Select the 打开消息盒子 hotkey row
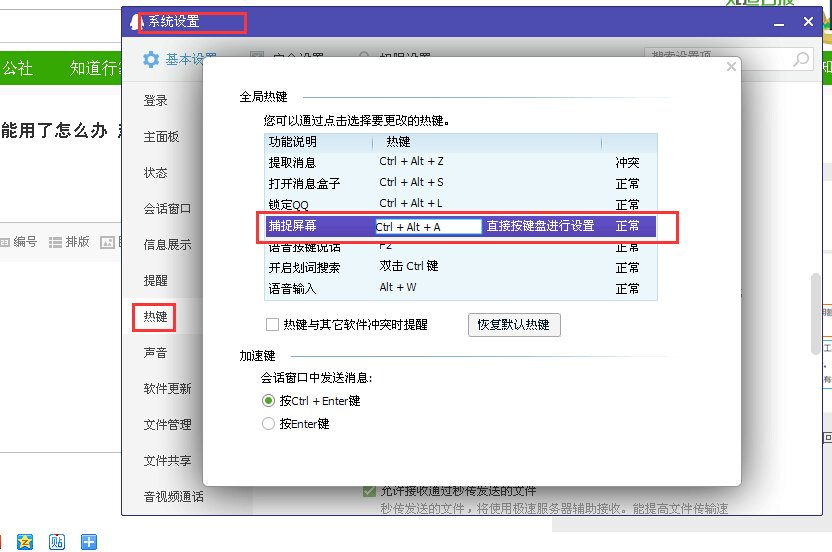Image resolution: width=832 pixels, height=552 pixels. pyautogui.click(x=461, y=184)
